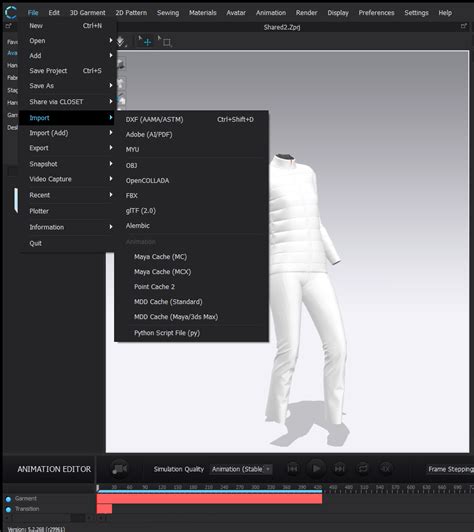Select OpenCOLLADA import option
The height and width of the screenshot is (532, 474).
click(192, 180)
